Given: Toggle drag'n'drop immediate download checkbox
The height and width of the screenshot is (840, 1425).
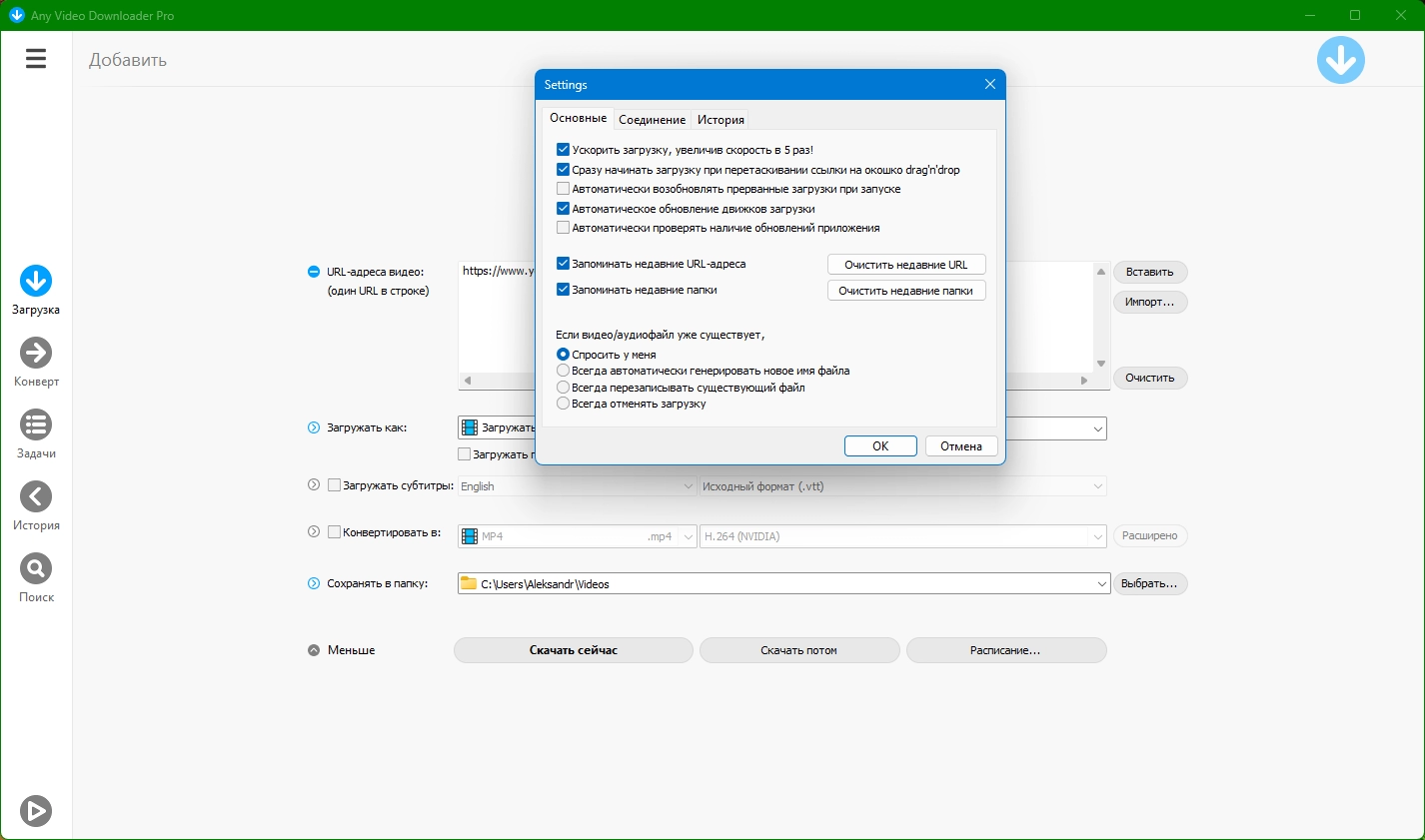Looking at the screenshot, I should (x=563, y=170).
